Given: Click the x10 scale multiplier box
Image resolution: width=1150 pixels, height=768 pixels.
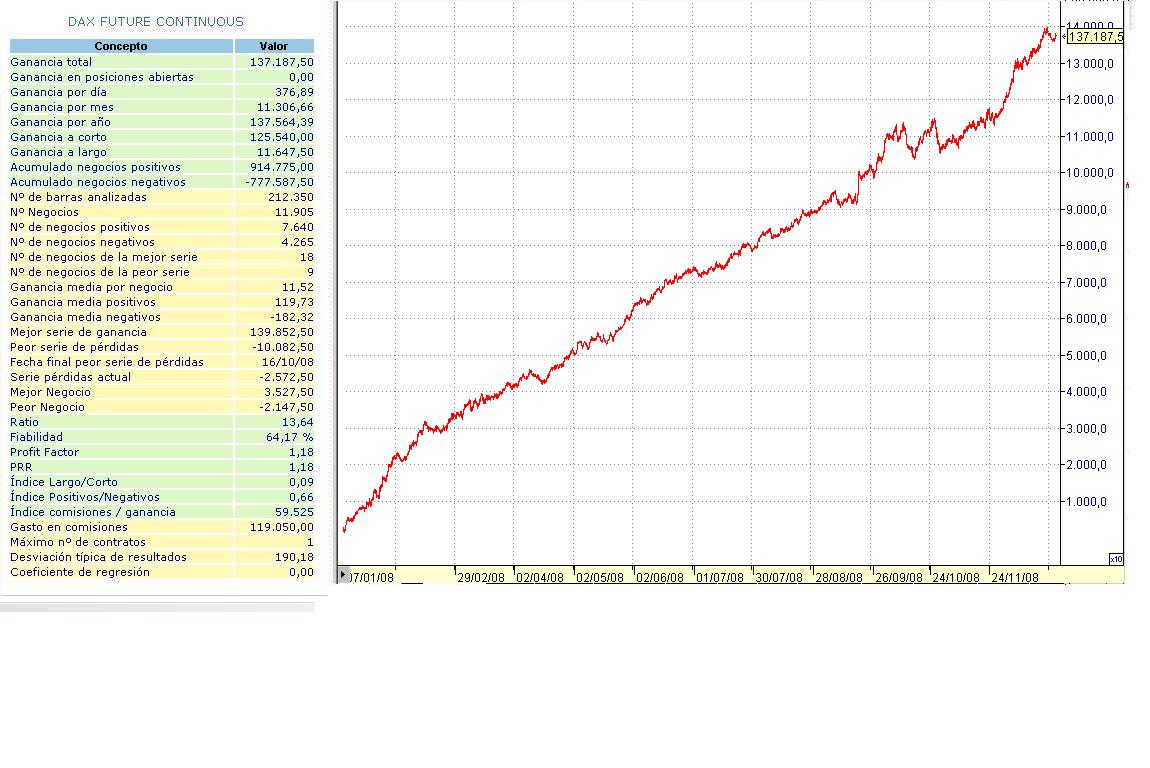Looking at the screenshot, I should 1116,559.
